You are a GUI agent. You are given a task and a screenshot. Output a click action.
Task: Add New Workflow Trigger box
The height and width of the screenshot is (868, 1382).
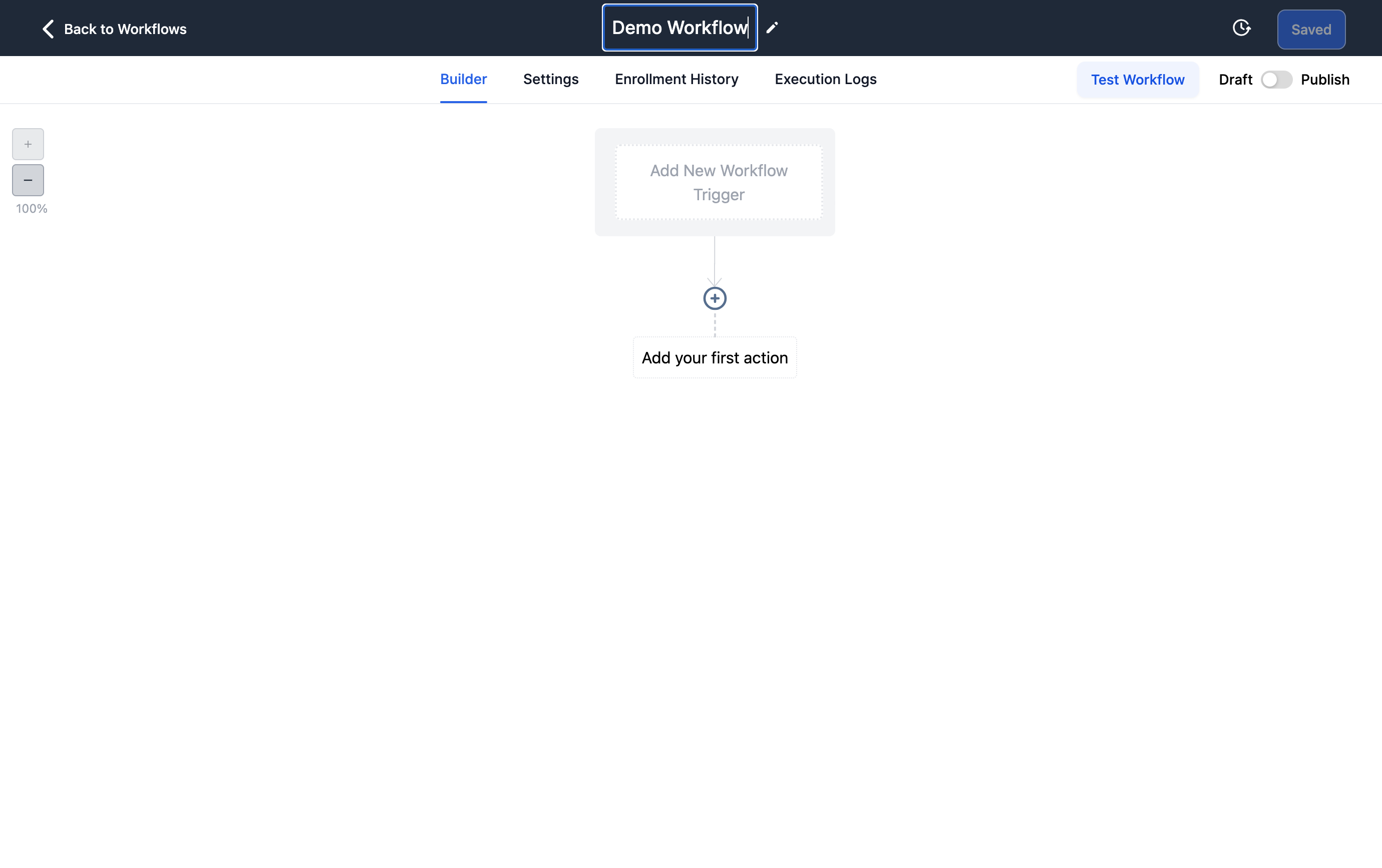719,182
